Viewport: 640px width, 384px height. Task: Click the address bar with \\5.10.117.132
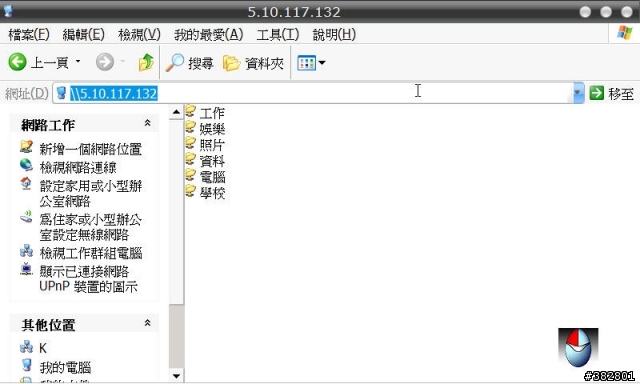[313, 93]
